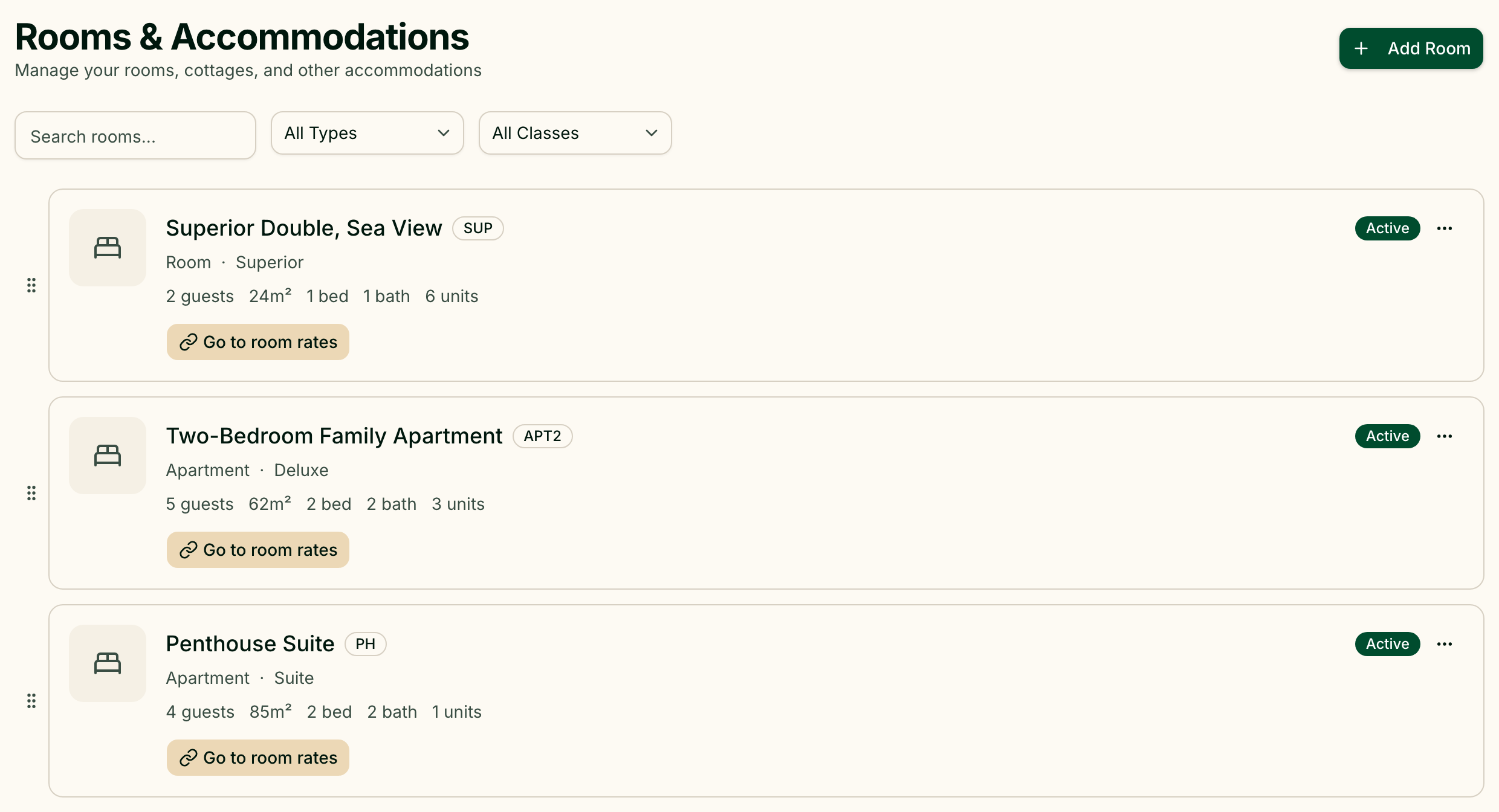
Task: Expand the All Classes dropdown
Action: (x=575, y=133)
